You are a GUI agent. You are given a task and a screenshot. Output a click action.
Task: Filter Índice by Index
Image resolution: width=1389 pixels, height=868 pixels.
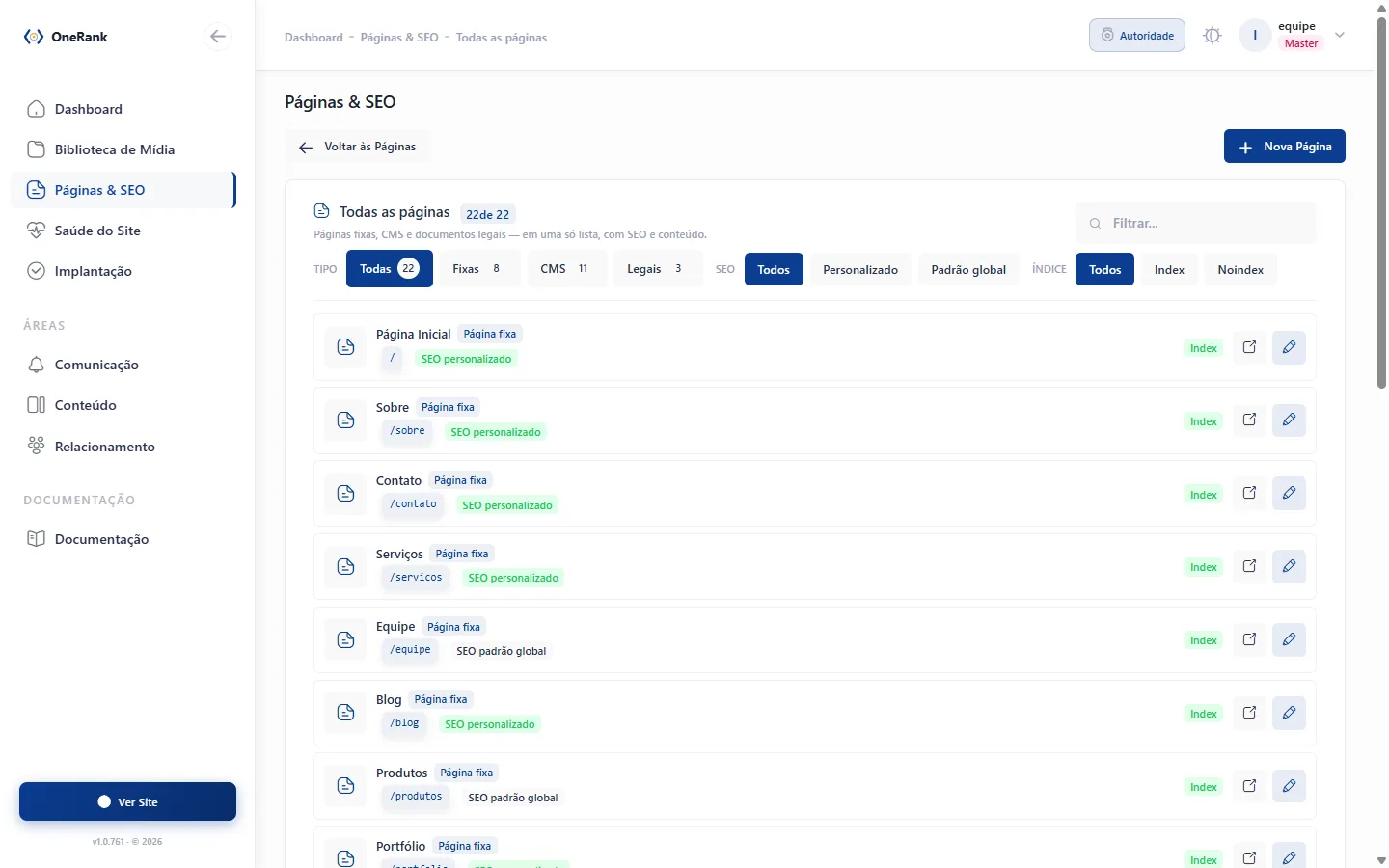coord(1169,269)
